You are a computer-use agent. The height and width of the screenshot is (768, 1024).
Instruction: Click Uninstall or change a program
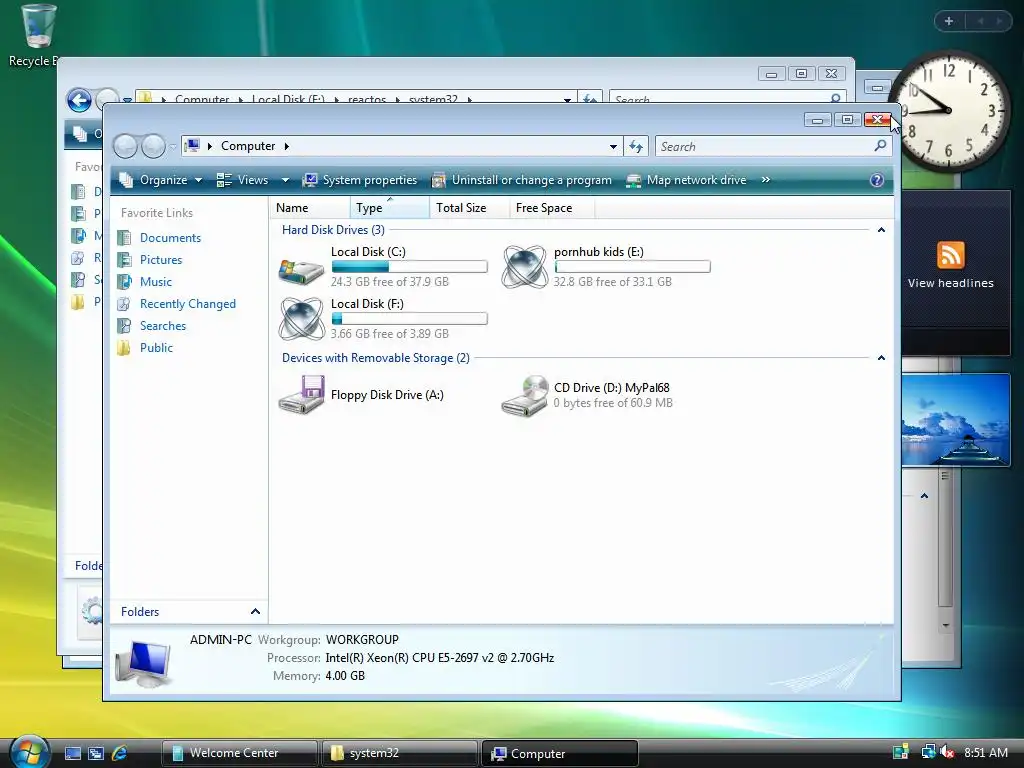[522, 180]
